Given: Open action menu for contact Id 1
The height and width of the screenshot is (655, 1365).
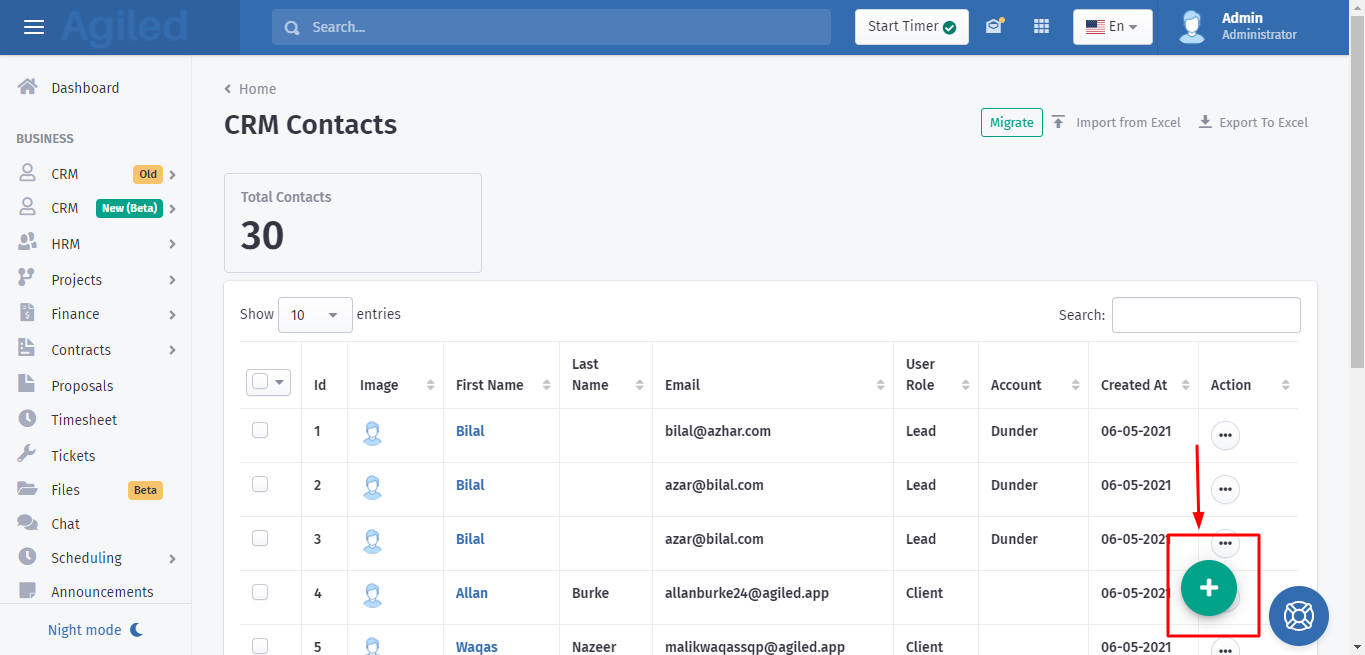Looking at the screenshot, I should point(1225,436).
